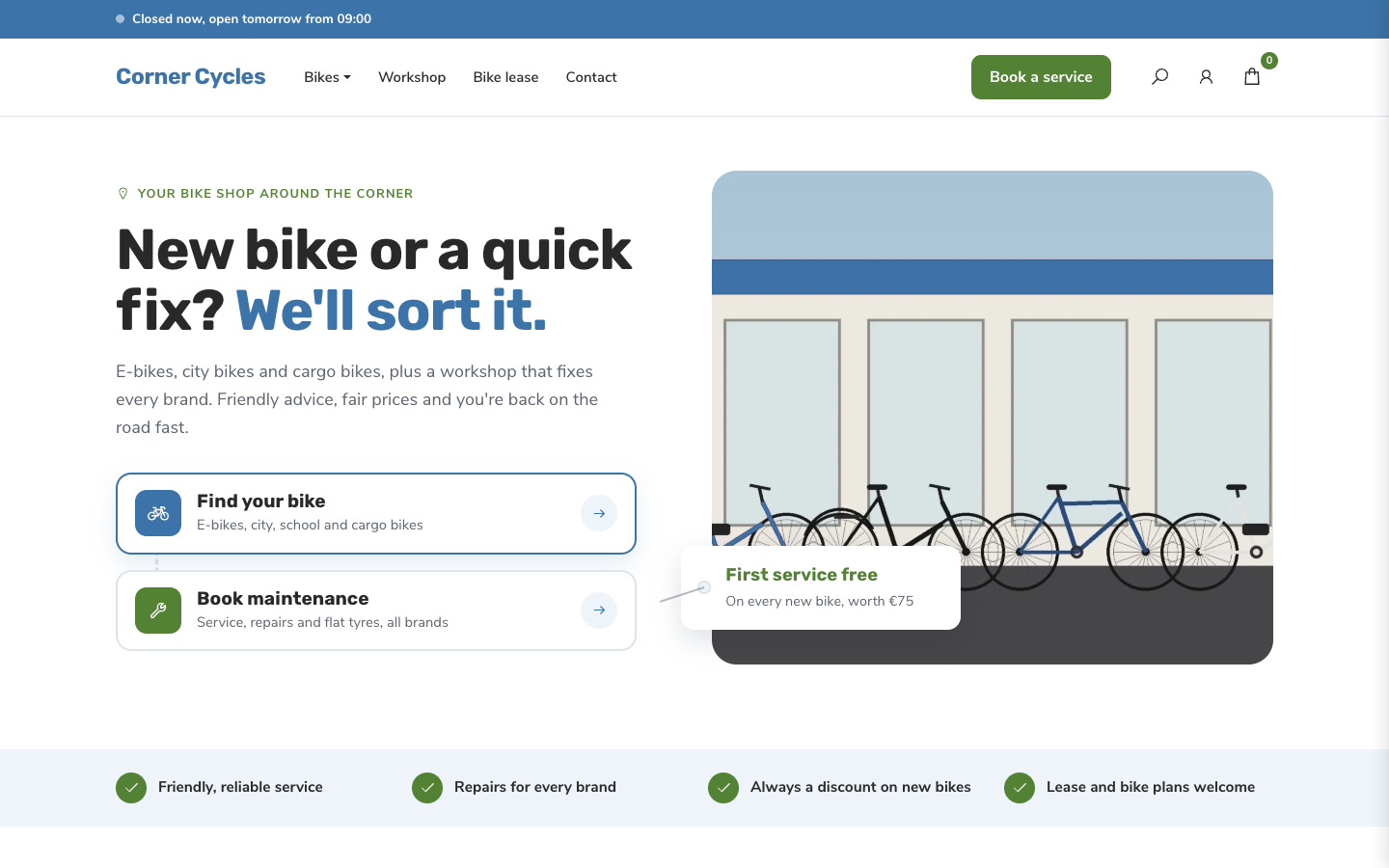Click 'Always a discount on new bikes' text
The height and width of the screenshot is (868, 1389).
860,787
